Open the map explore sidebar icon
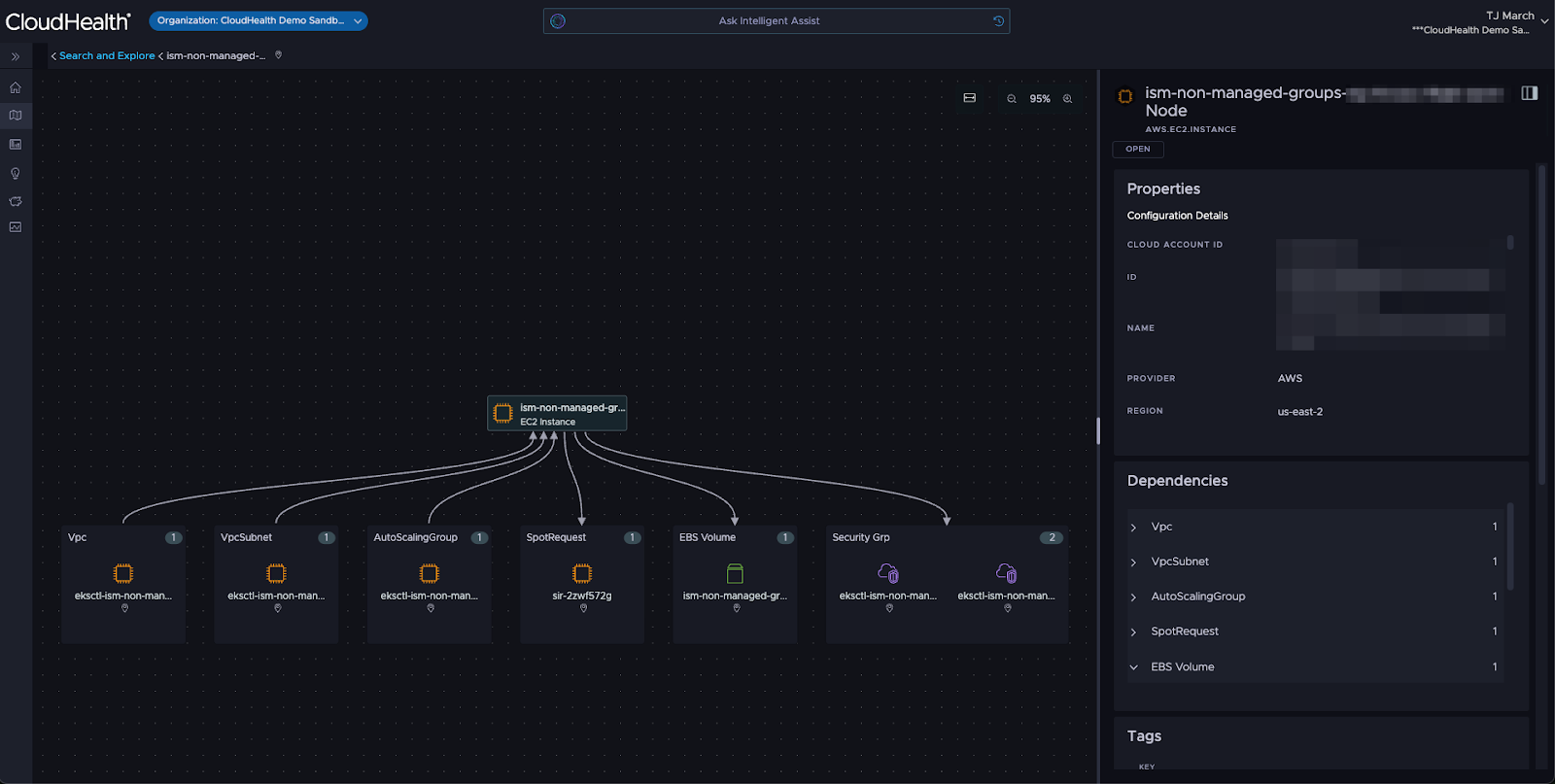This screenshot has width=1555, height=784. point(16,115)
